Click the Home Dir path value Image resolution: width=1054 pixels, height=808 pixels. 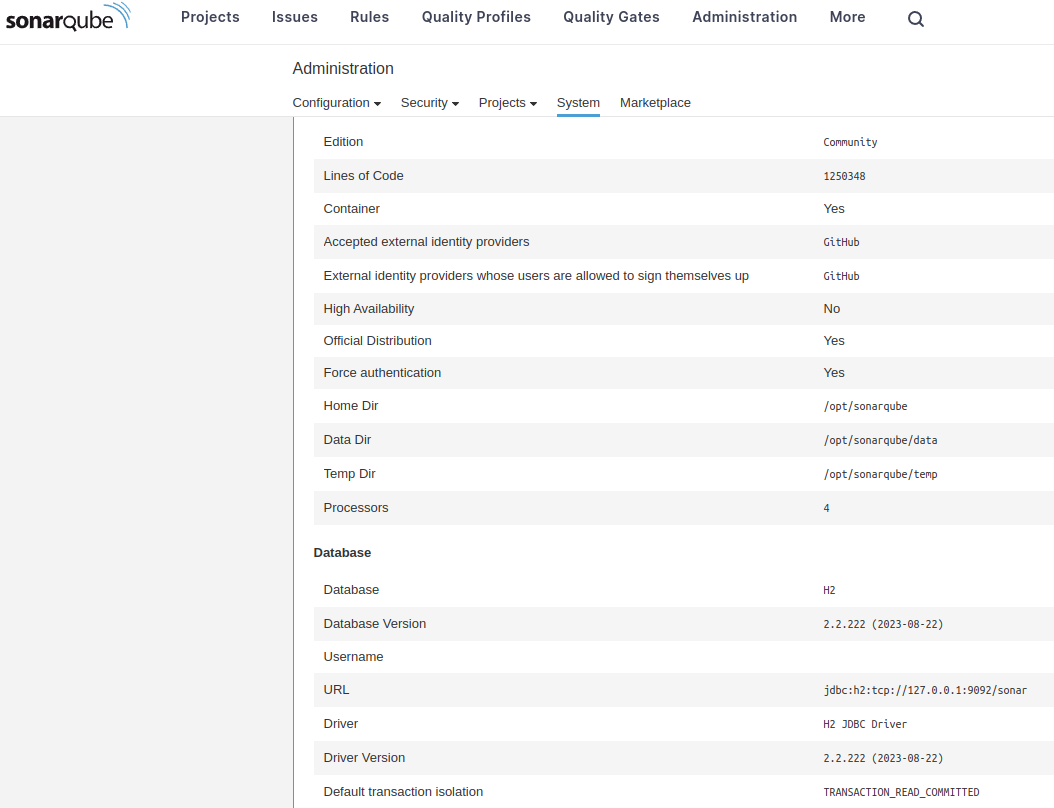[x=866, y=406]
